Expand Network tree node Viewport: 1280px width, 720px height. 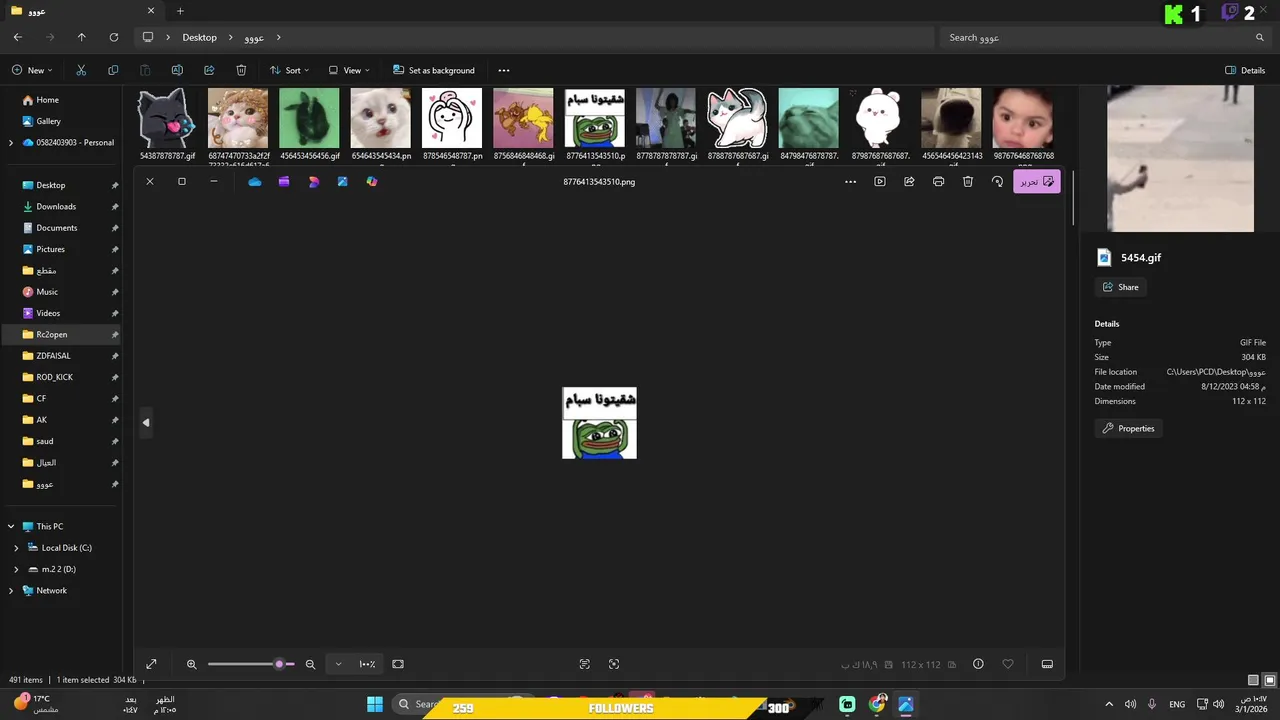[11, 591]
